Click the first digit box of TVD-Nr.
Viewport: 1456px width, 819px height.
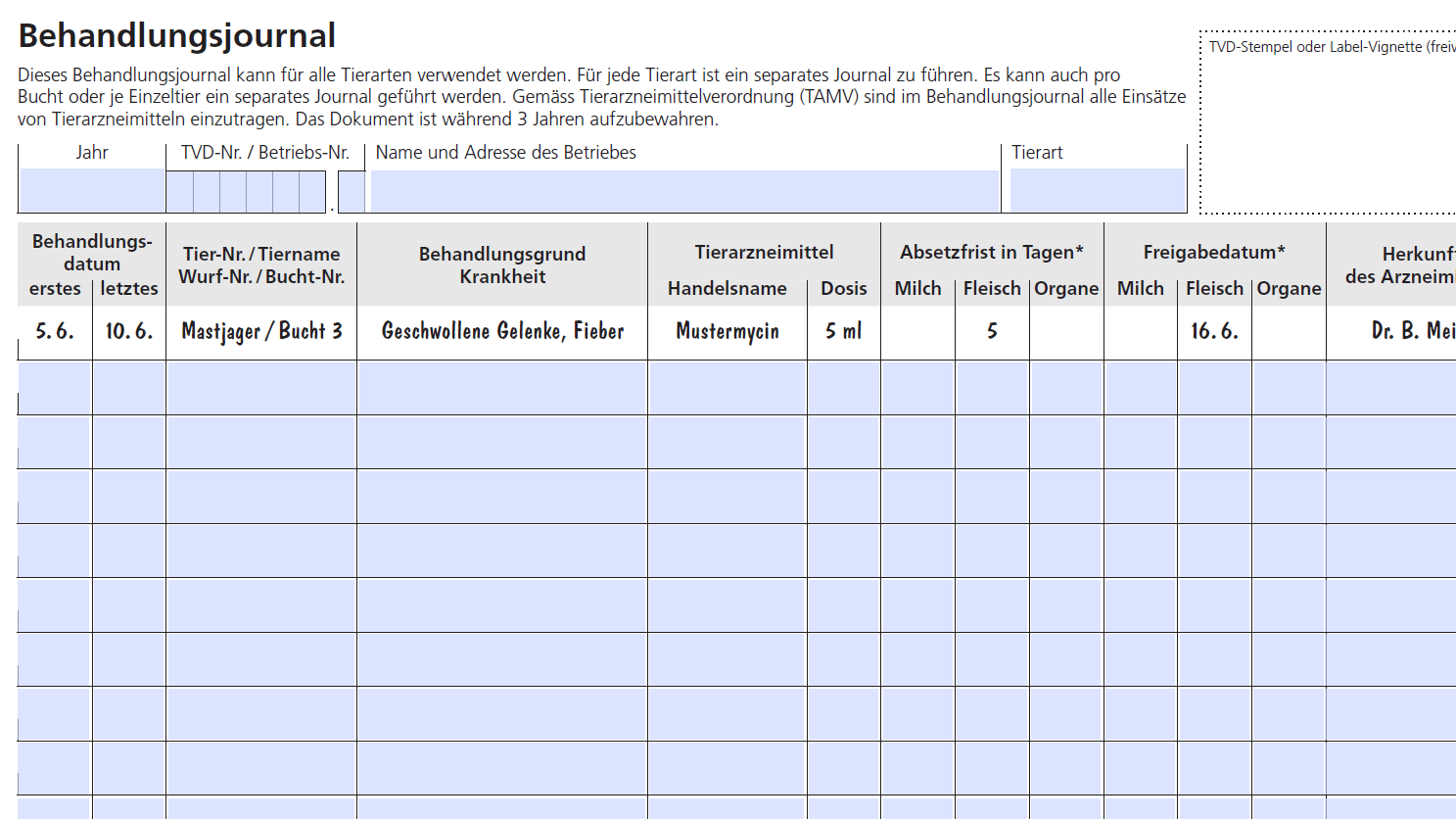coord(179,192)
